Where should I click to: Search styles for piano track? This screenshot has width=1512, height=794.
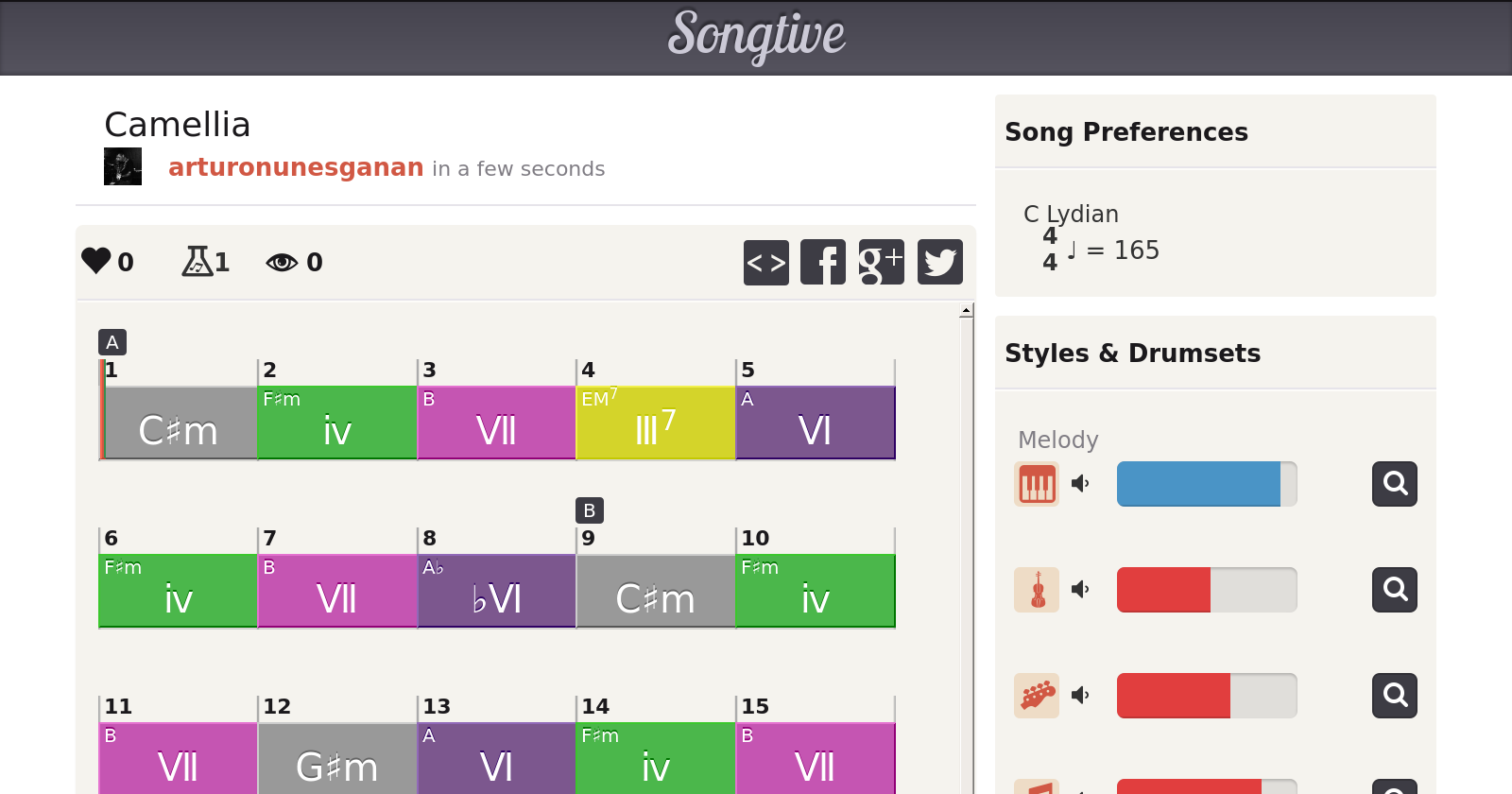click(x=1394, y=484)
